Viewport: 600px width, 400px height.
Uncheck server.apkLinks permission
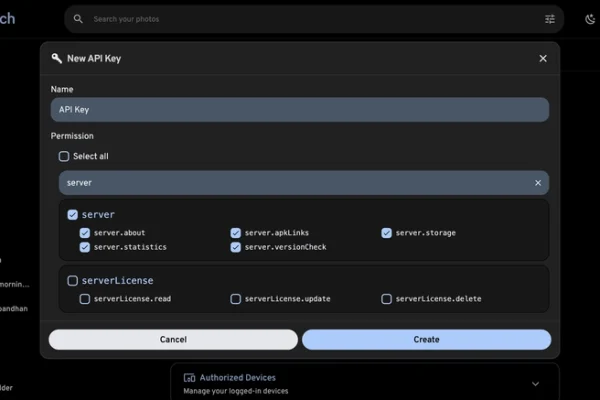(236, 233)
